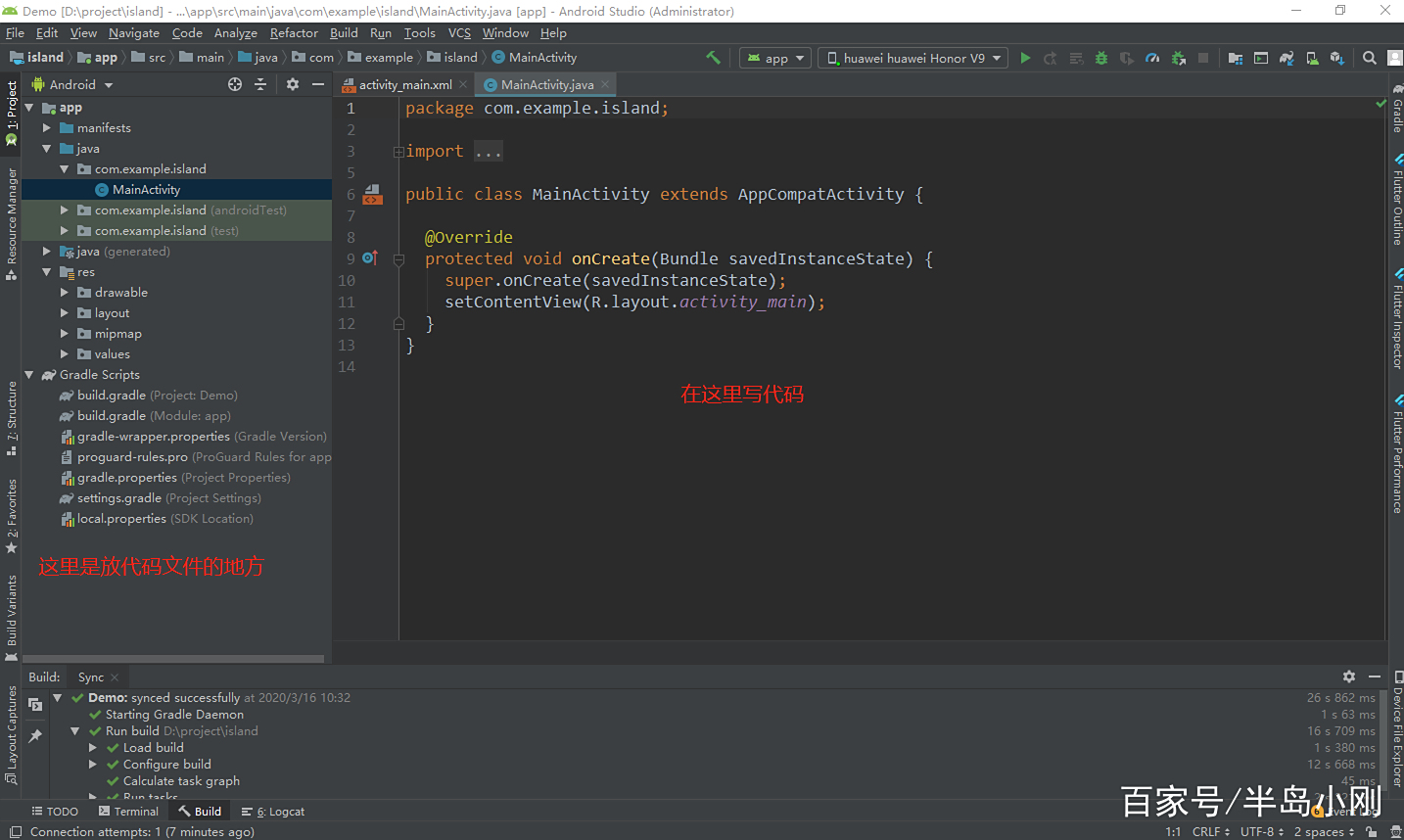The width and height of the screenshot is (1404, 840).
Task: Click the override gutter icon on line 9
Action: click(369, 258)
